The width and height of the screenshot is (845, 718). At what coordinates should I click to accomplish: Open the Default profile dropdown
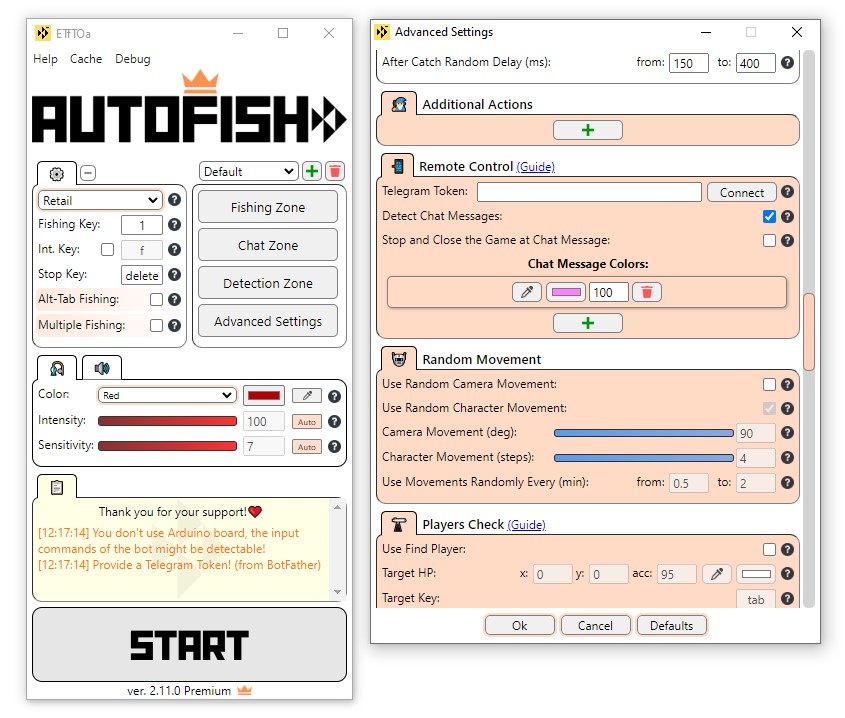(248, 171)
